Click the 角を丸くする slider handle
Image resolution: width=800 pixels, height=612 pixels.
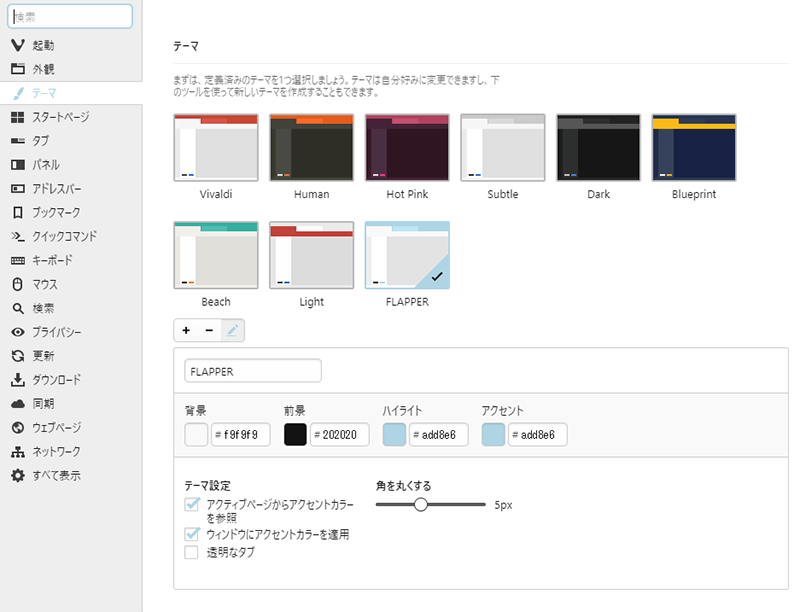pyautogui.click(x=420, y=505)
